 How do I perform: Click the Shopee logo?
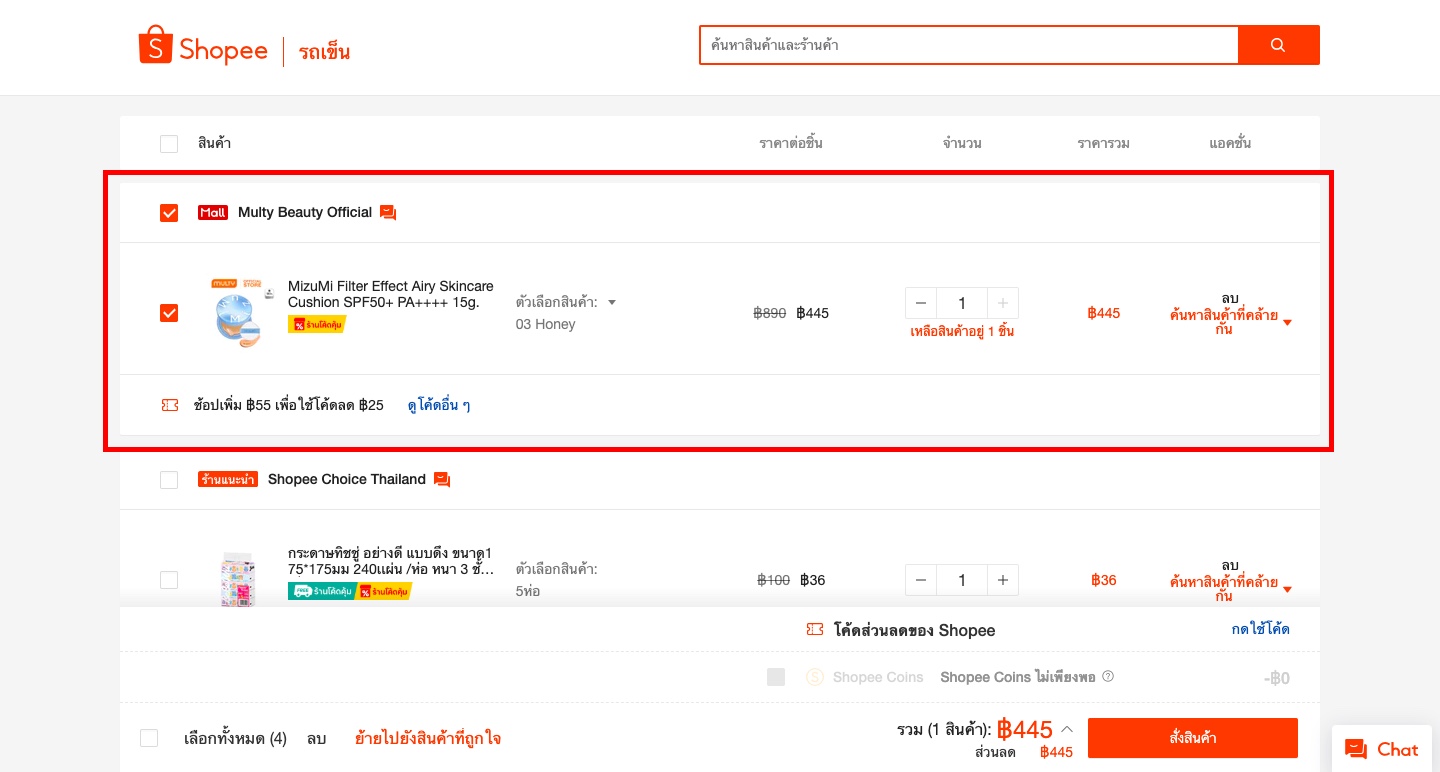coord(203,47)
